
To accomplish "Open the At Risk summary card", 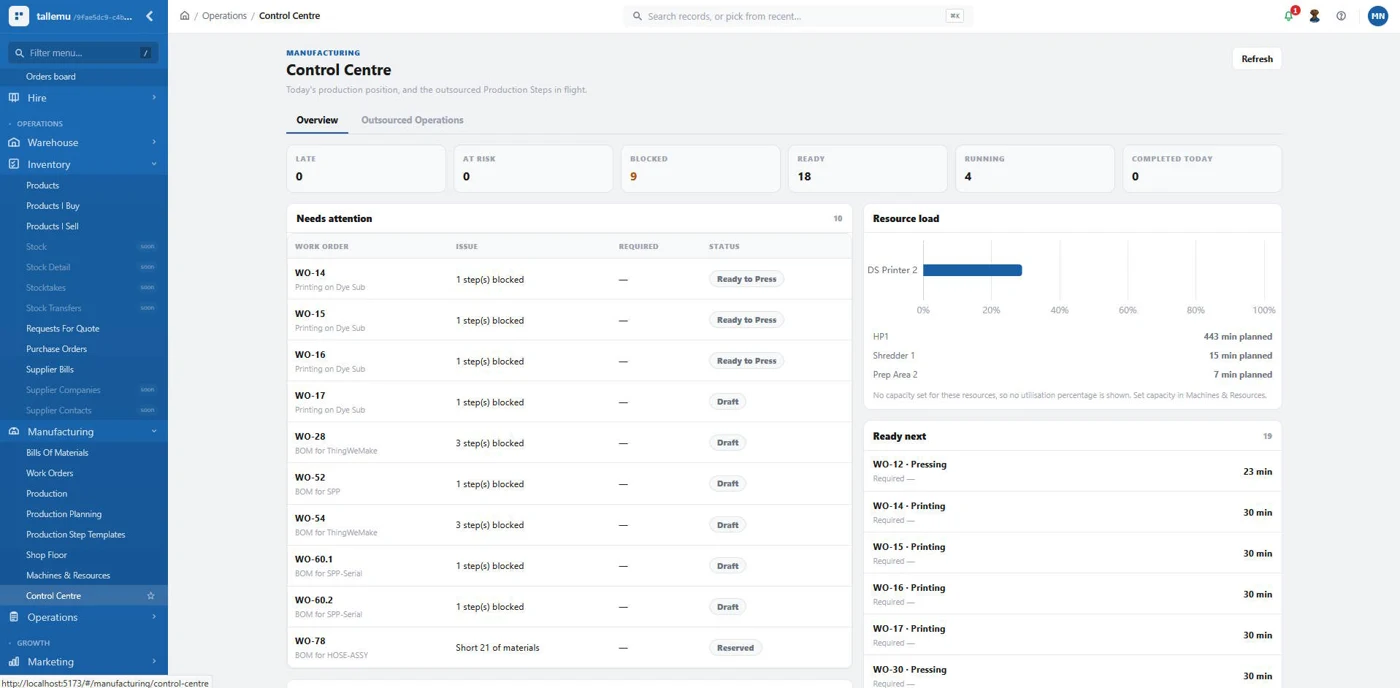I will 533,168.
